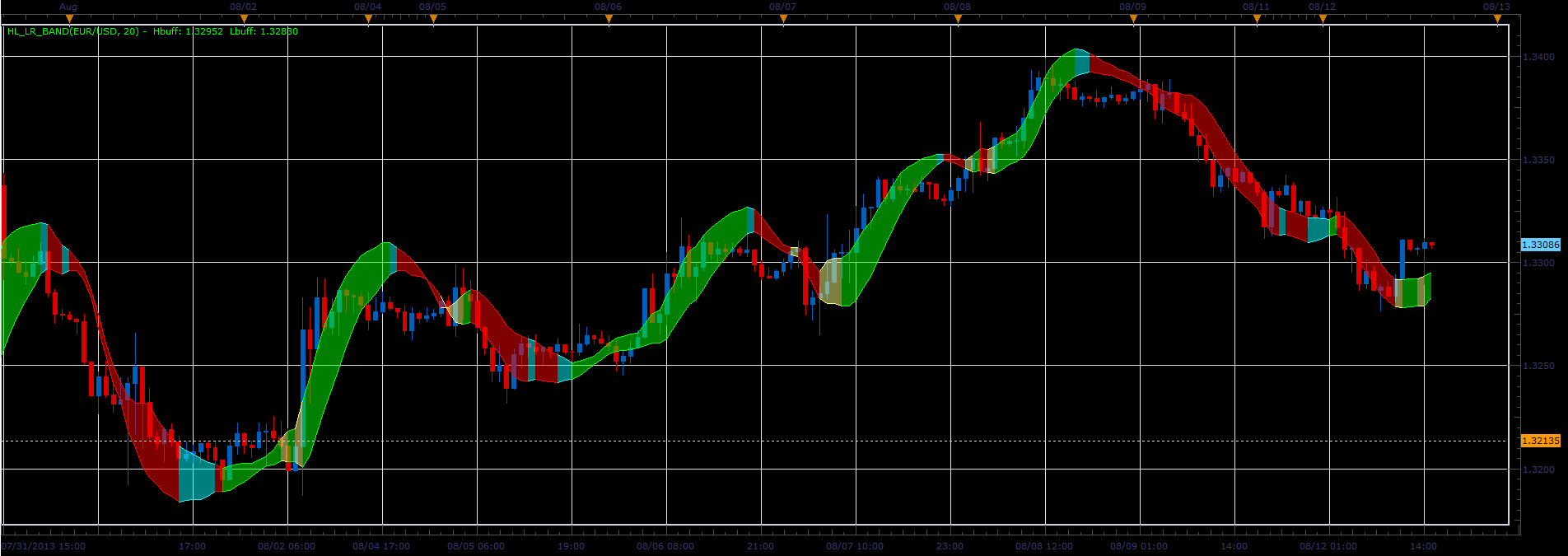
Task: Select the 08/11 date marker triangle
Action: pos(1257,18)
